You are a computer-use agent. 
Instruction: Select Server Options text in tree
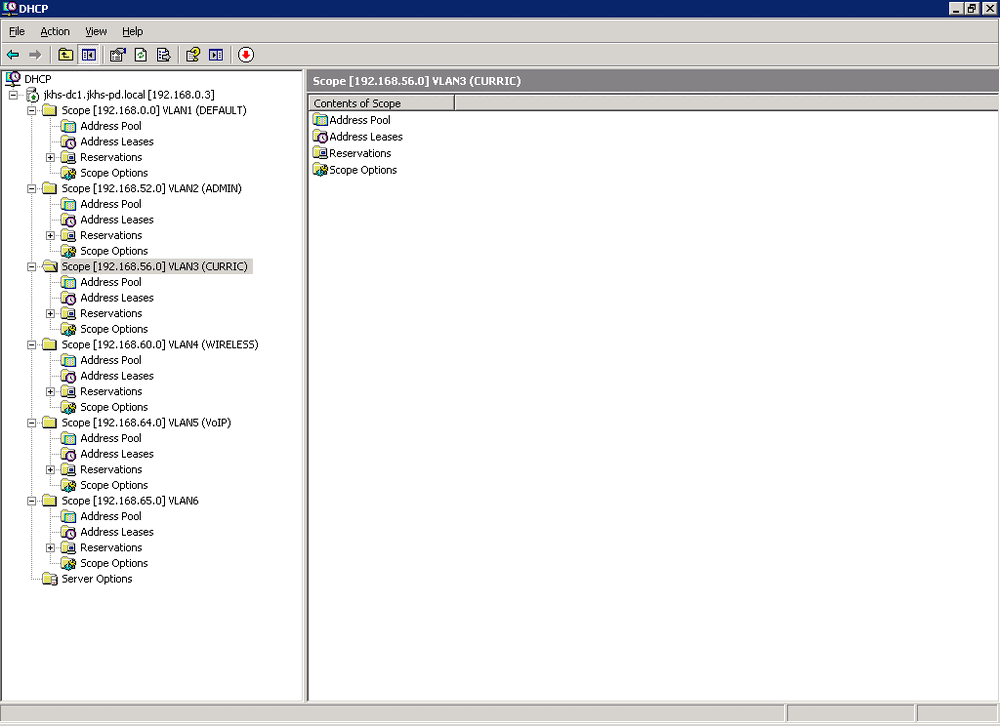pos(97,579)
